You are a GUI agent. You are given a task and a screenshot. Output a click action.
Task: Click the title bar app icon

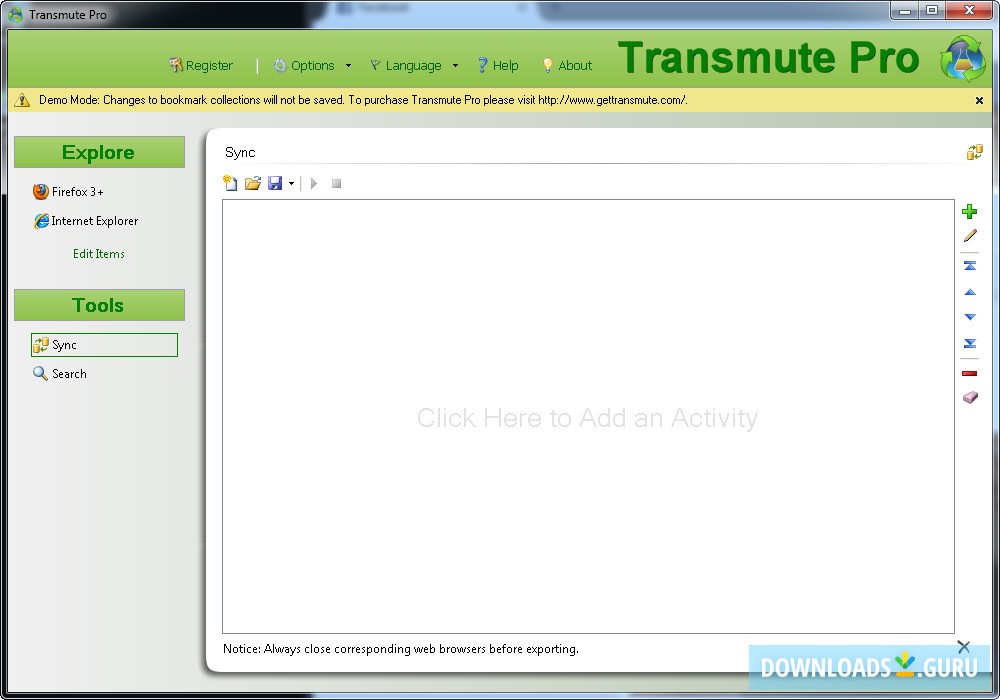tap(15, 14)
